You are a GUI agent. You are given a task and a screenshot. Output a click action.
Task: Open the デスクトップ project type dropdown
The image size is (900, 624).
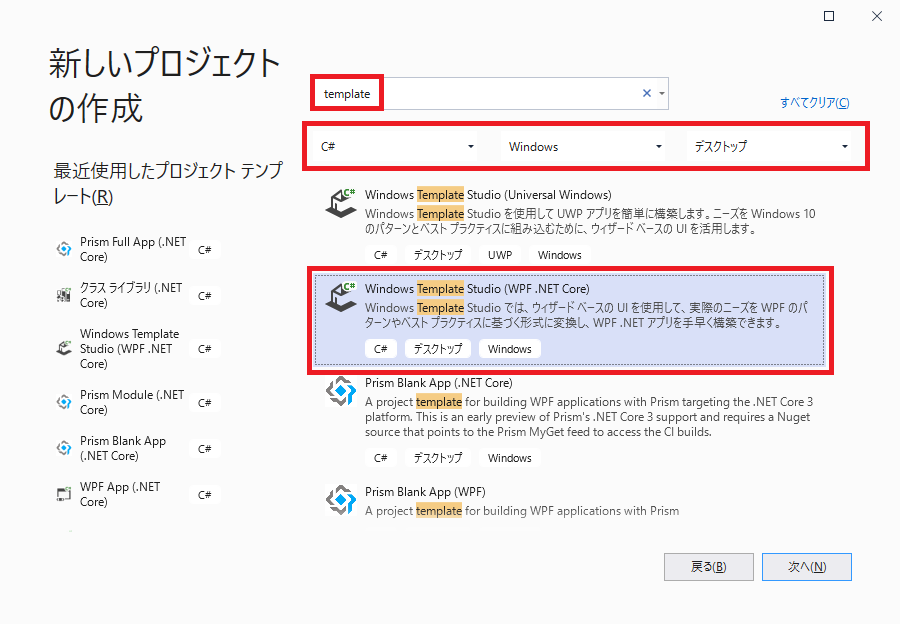point(770,146)
